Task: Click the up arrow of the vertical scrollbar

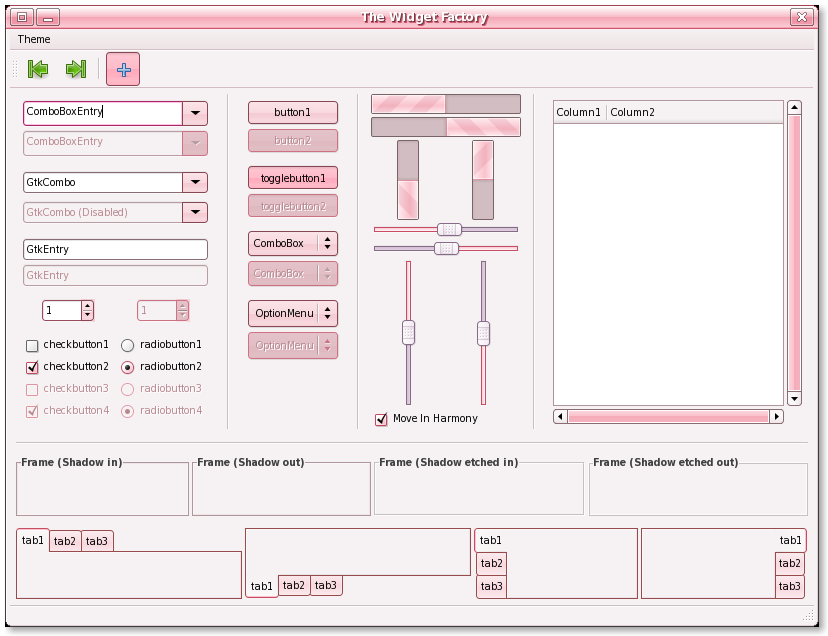Action: point(794,108)
